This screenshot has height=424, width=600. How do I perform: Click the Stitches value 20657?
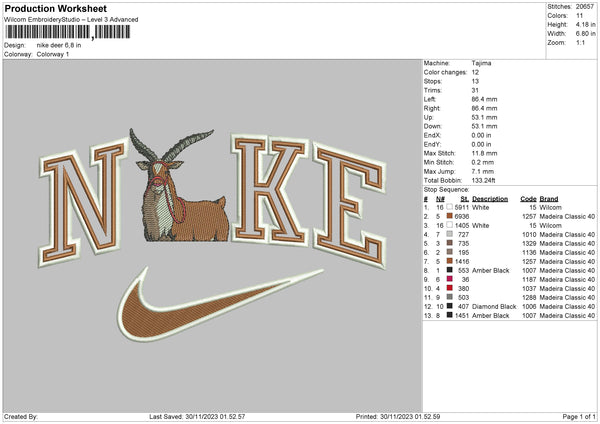pos(585,7)
